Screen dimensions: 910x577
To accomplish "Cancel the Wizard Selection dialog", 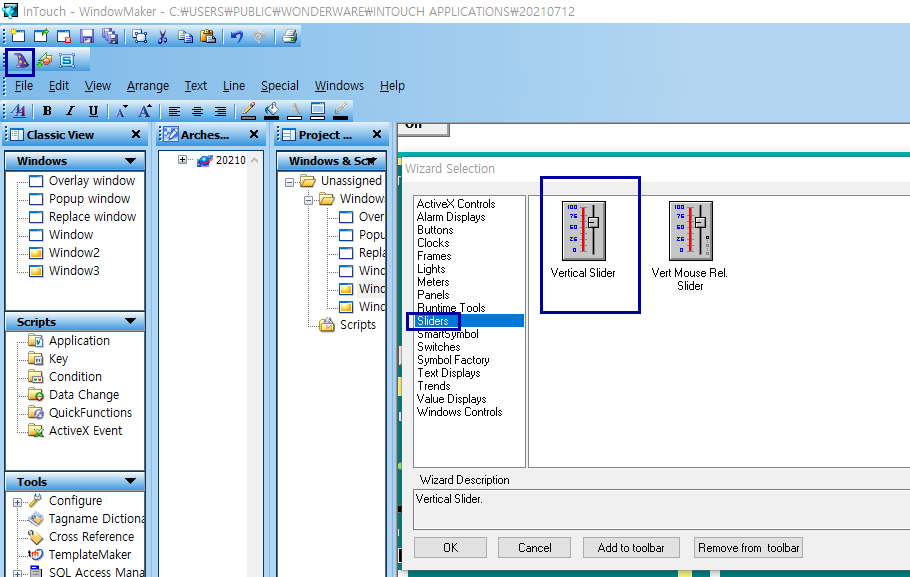I will point(535,547).
